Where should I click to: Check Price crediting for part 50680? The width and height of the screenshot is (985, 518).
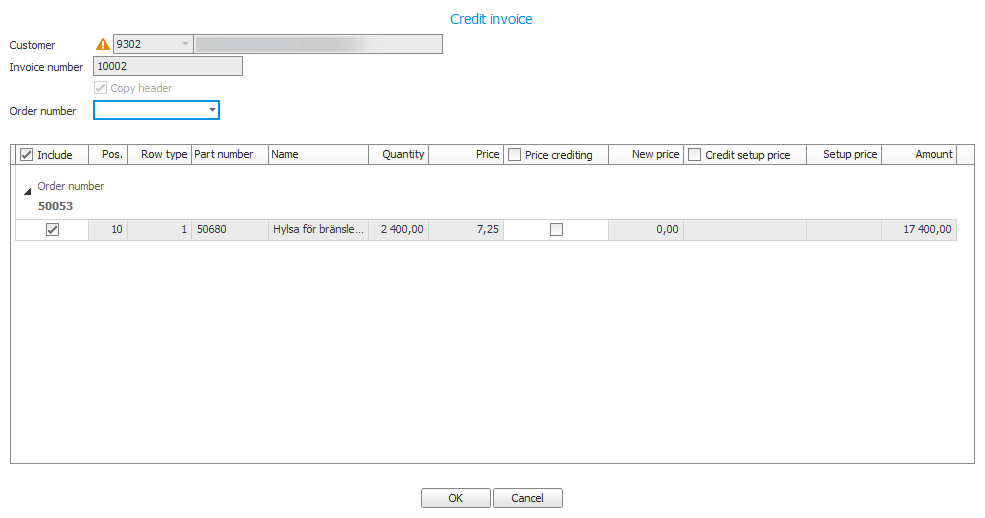[556, 230]
